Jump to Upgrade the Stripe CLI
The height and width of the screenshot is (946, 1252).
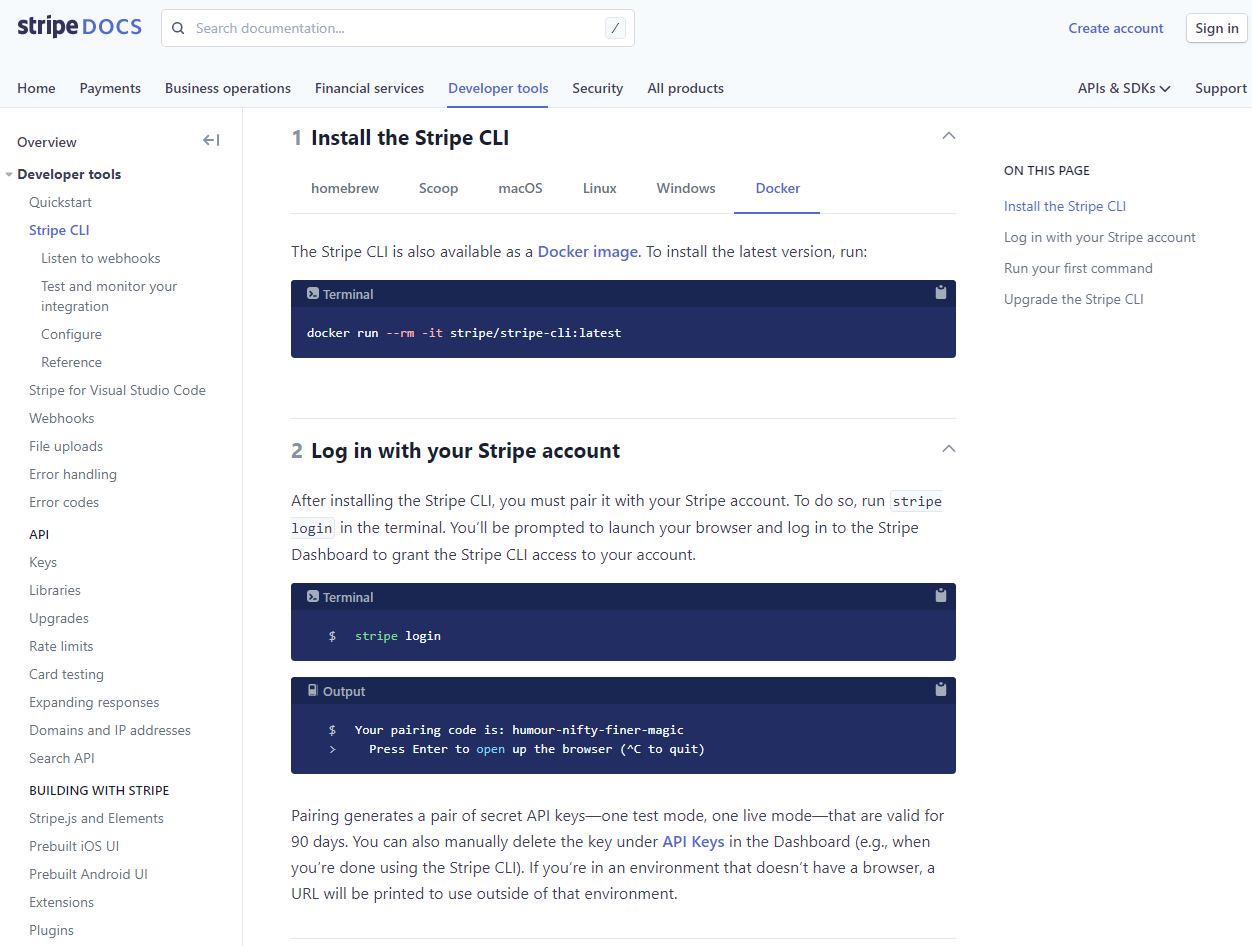click(1074, 299)
